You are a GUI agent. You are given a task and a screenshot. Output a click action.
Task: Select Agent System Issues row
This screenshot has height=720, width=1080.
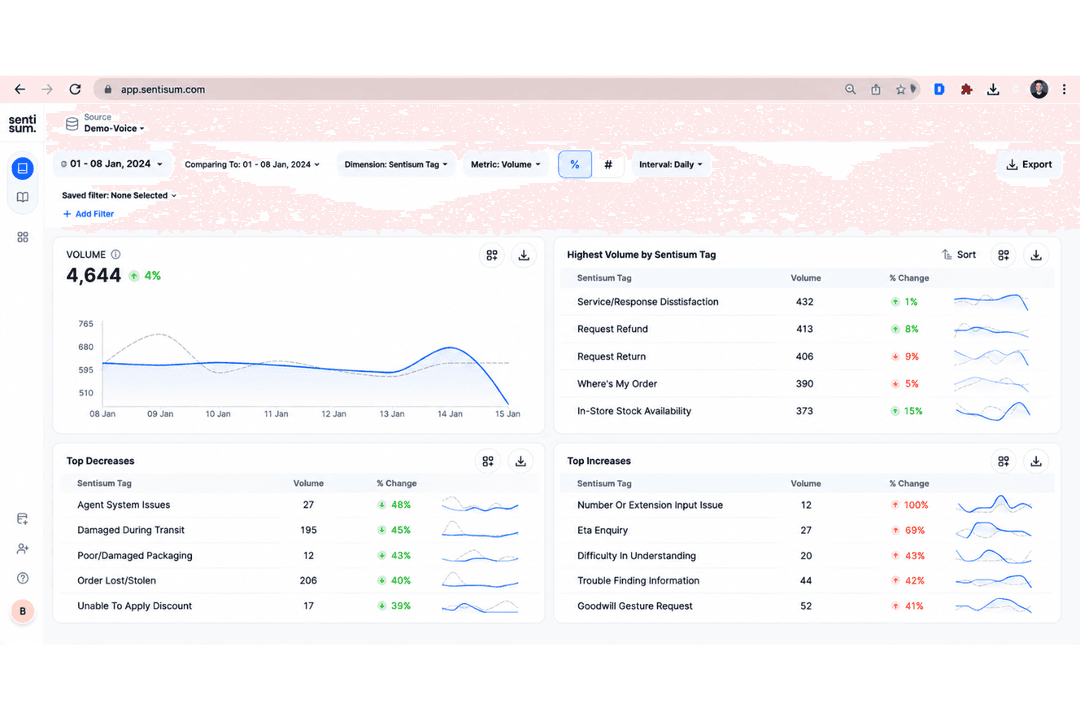[x=299, y=505]
